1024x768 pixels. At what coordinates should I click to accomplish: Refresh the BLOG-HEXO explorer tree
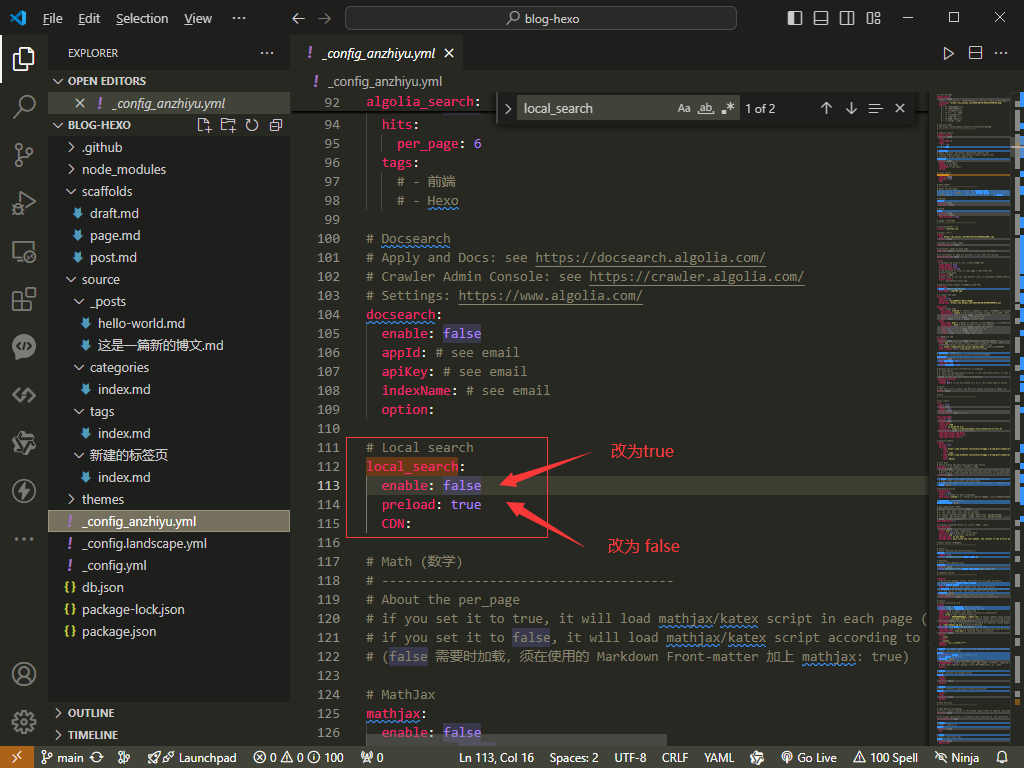coord(252,125)
